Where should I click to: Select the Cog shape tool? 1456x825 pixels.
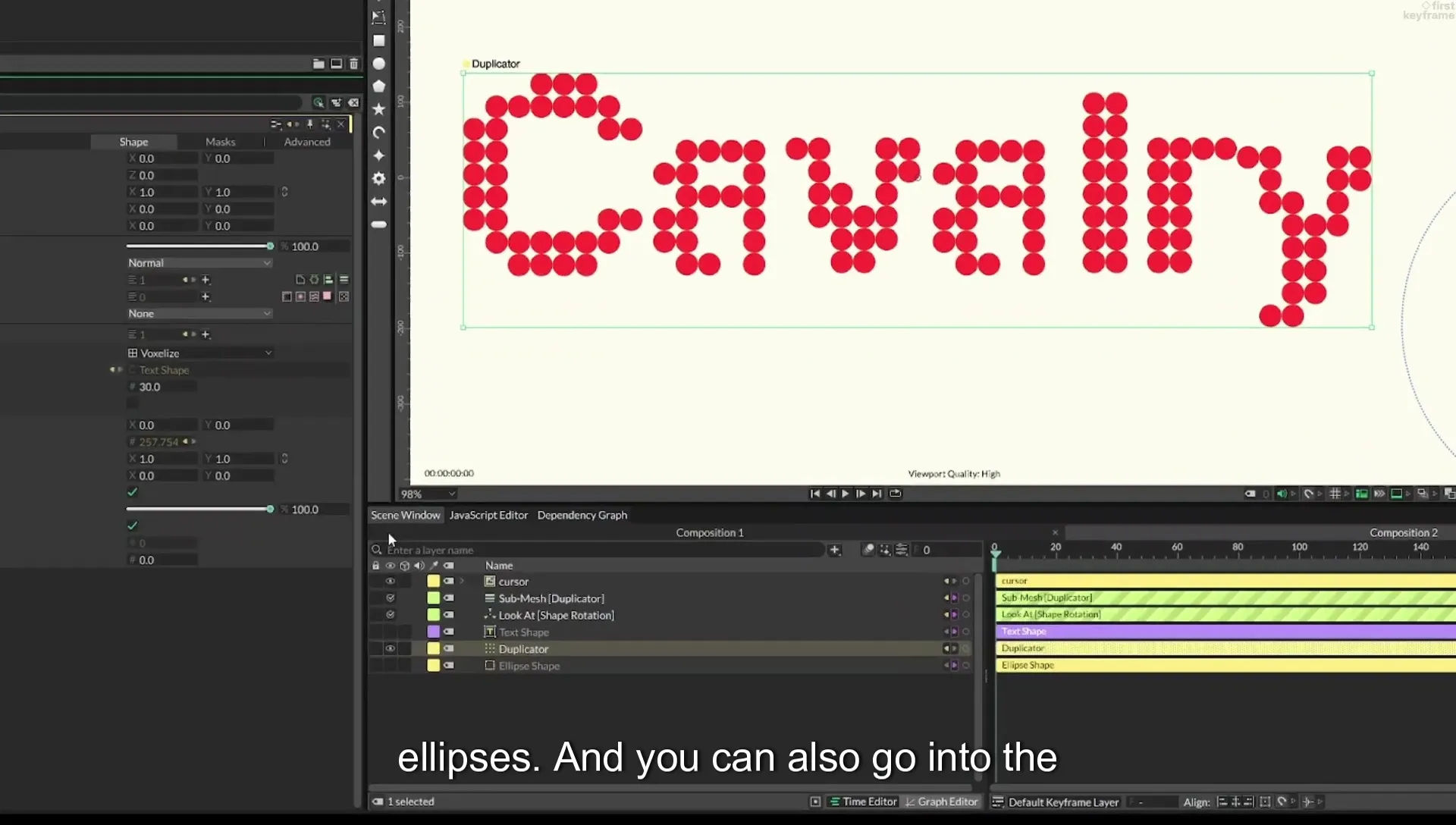tap(379, 178)
